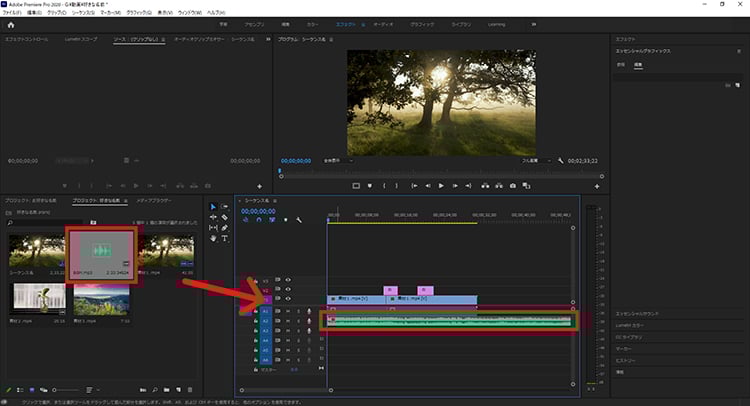Click Export Frame camera icon
Screen dimensions: 750x406
pyautogui.click(x=513, y=186)
